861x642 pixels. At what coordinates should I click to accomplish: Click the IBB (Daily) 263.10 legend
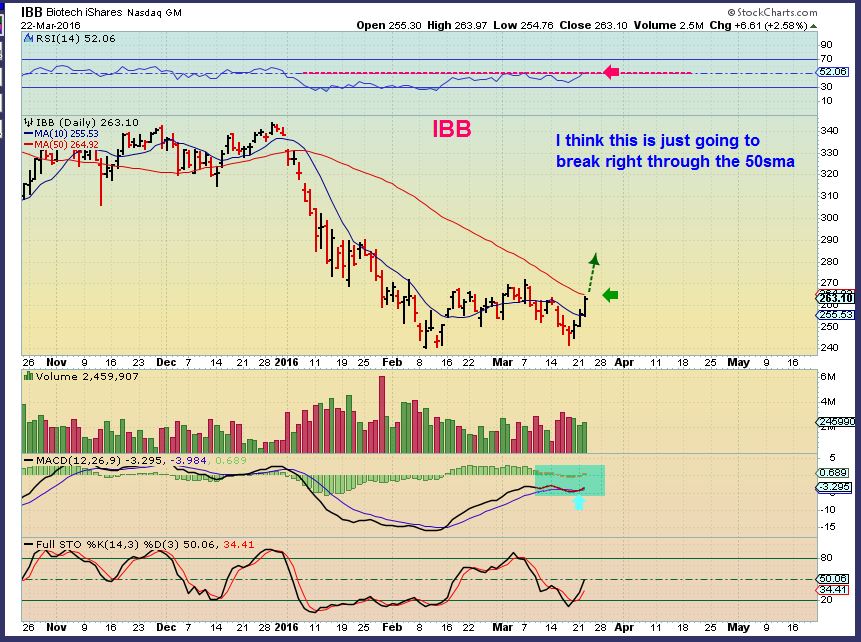click(87, 122)
